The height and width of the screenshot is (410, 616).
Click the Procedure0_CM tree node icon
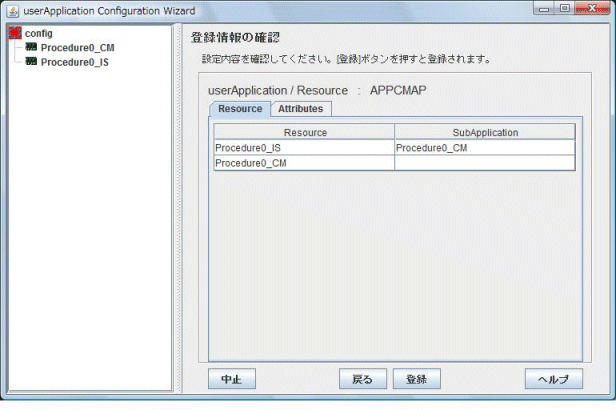tap(31, 47)
